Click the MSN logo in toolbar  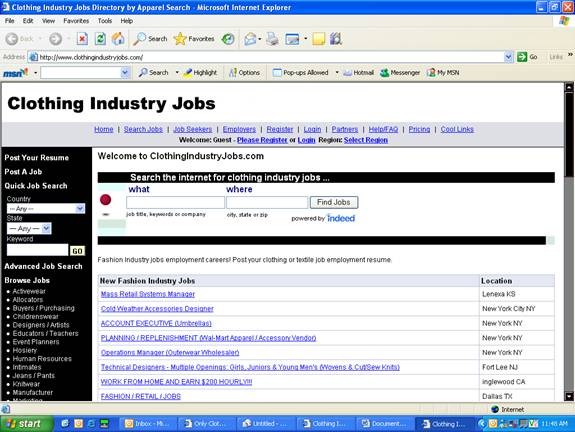tap(15, 73)
